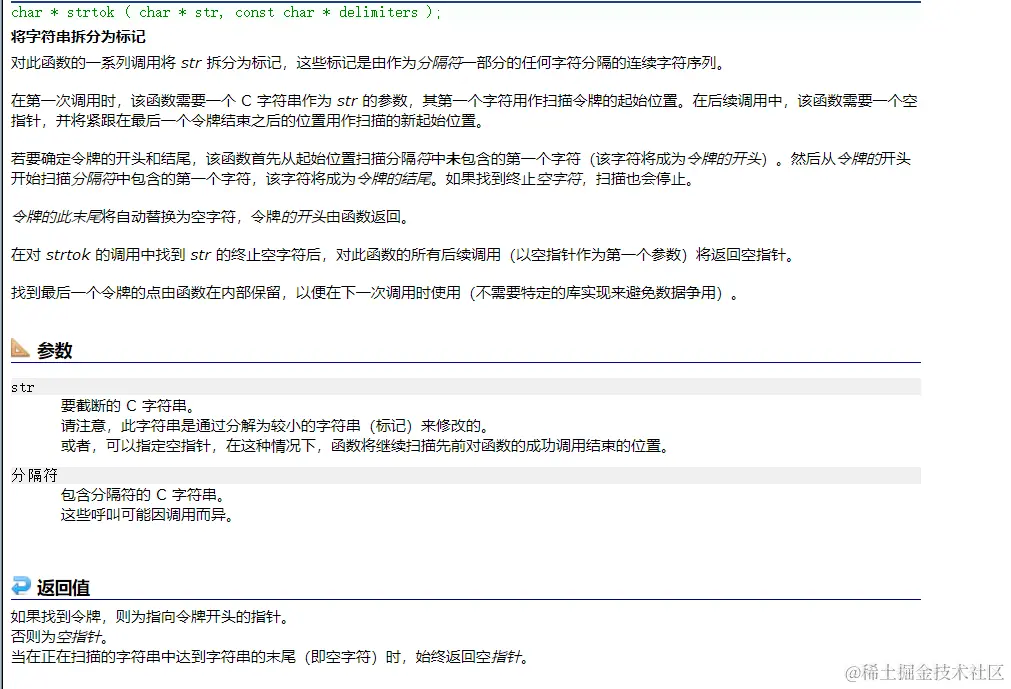Viewport: 1011px width, 689px height.
Task: Click the line 包含分隔符的 C 字符串
Action: [142, 495]
